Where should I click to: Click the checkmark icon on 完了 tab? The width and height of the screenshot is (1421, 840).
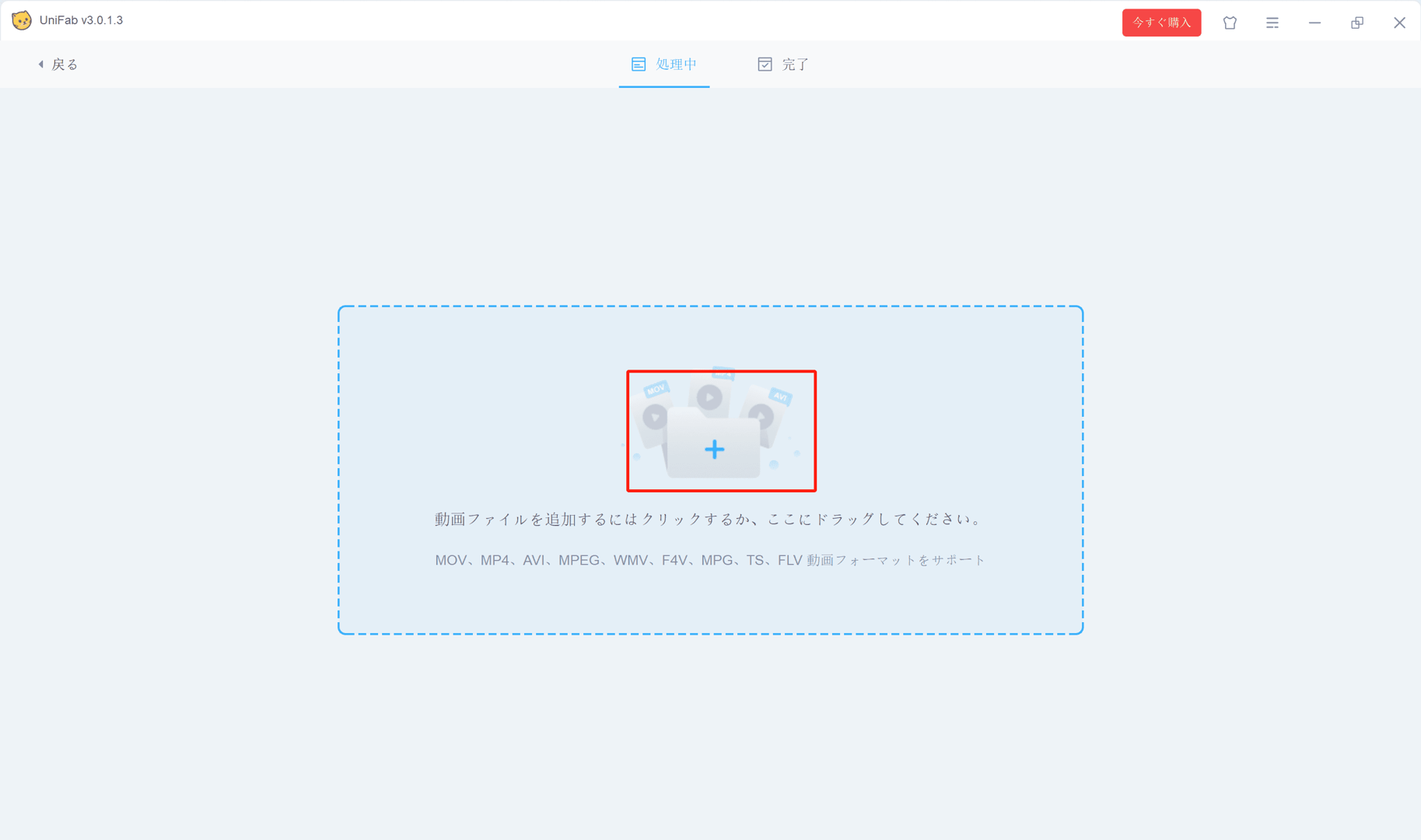tap(765, 65)
